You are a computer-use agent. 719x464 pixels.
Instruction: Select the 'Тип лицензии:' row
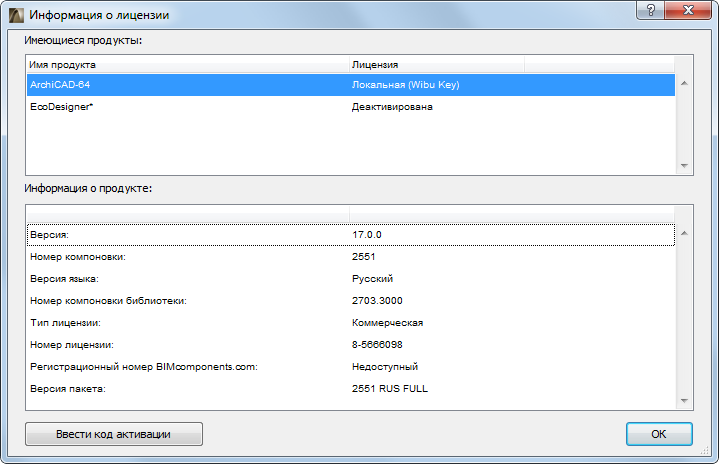351,323
